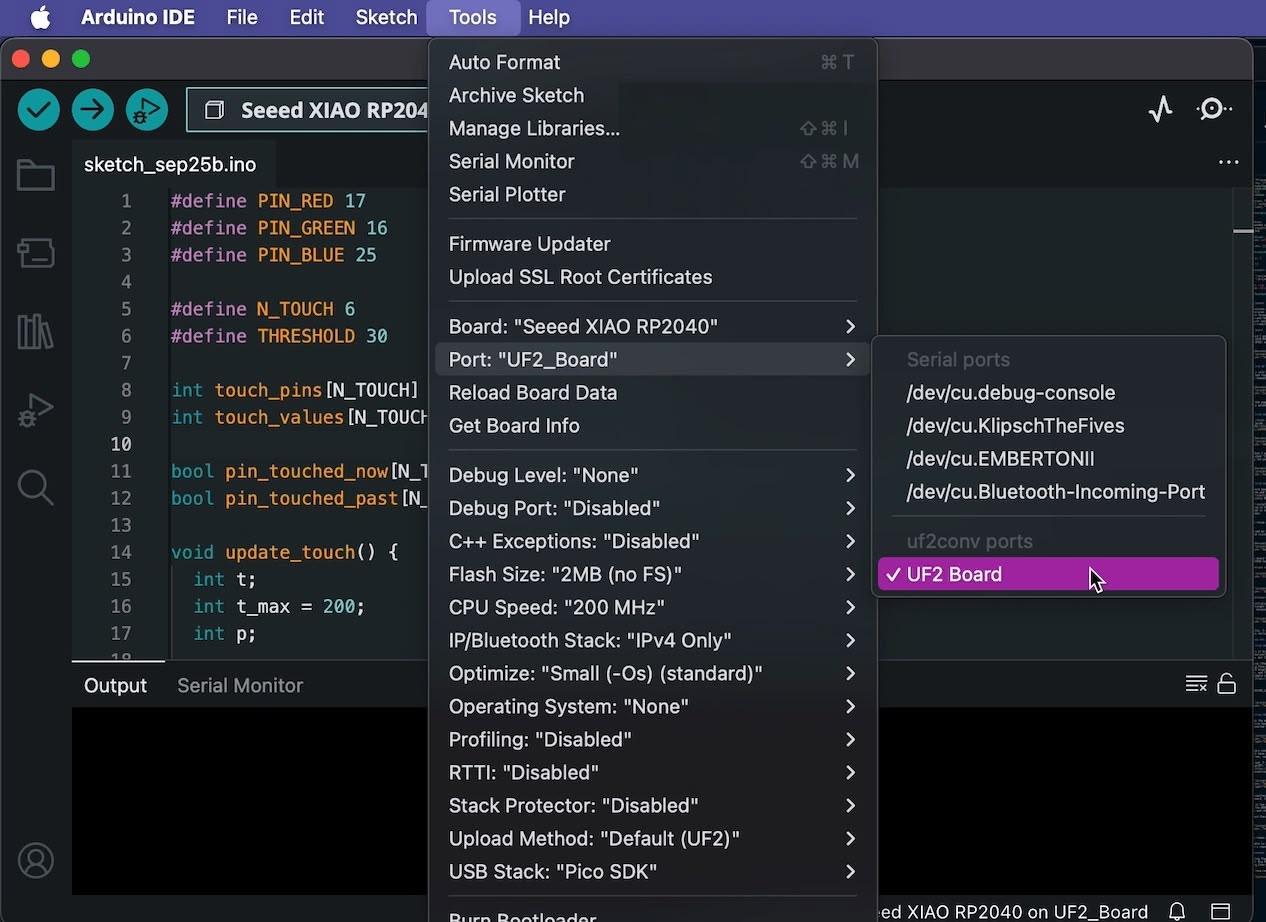Toggle output word wrap icon
Image resolution: width=1266 pixels, height=922 pixels.
tap(1195, 684)
